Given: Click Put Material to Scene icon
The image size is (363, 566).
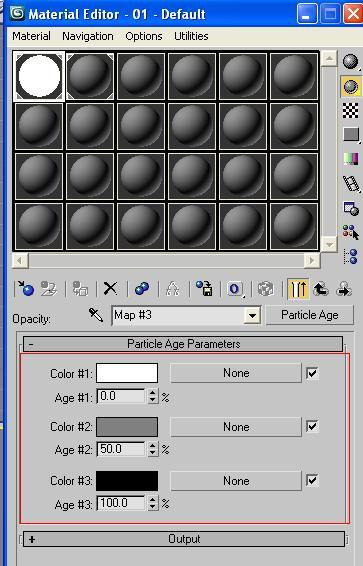Looking at the screenshot, I should tap(49, 289).
